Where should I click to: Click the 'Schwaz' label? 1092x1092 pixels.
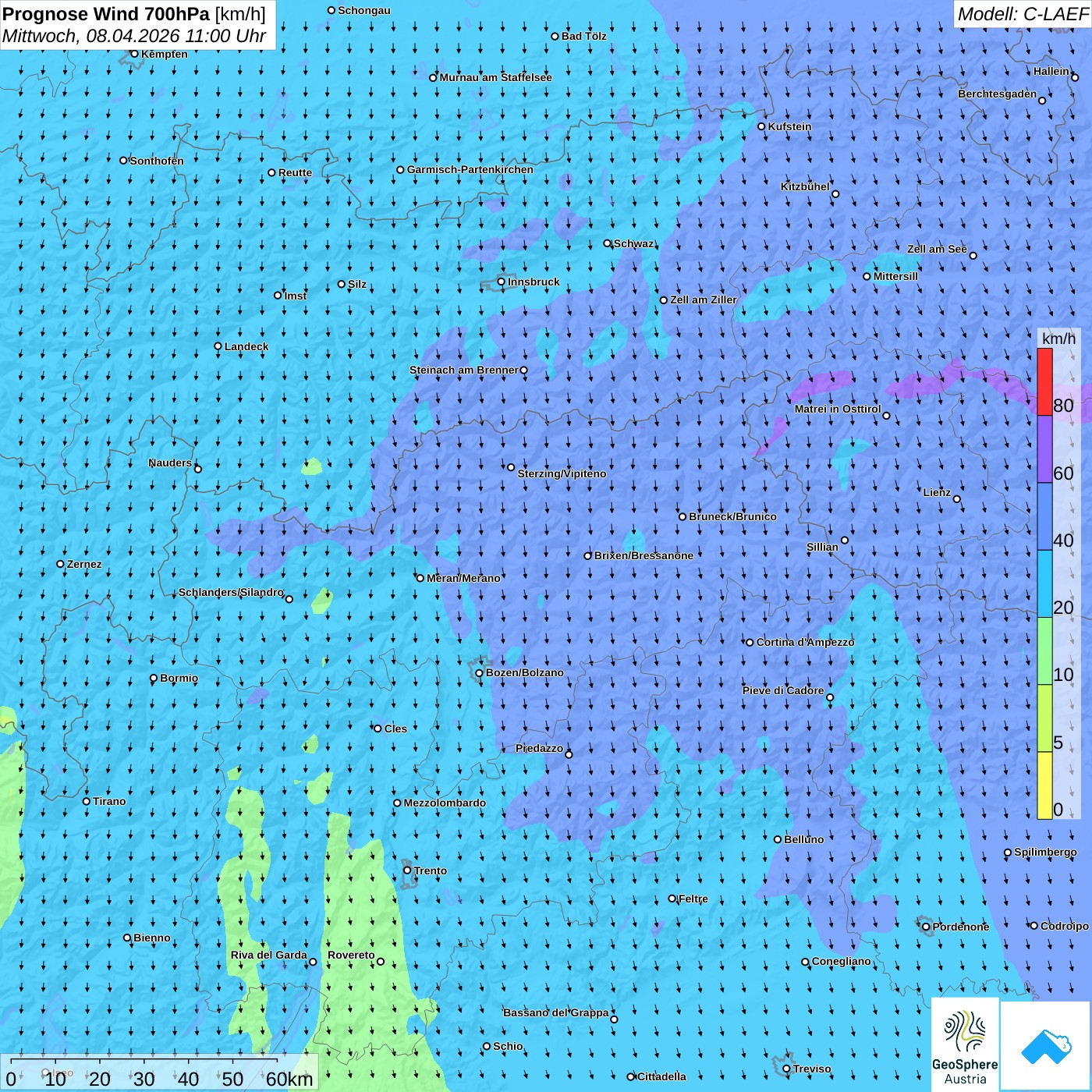pos(633,243)
